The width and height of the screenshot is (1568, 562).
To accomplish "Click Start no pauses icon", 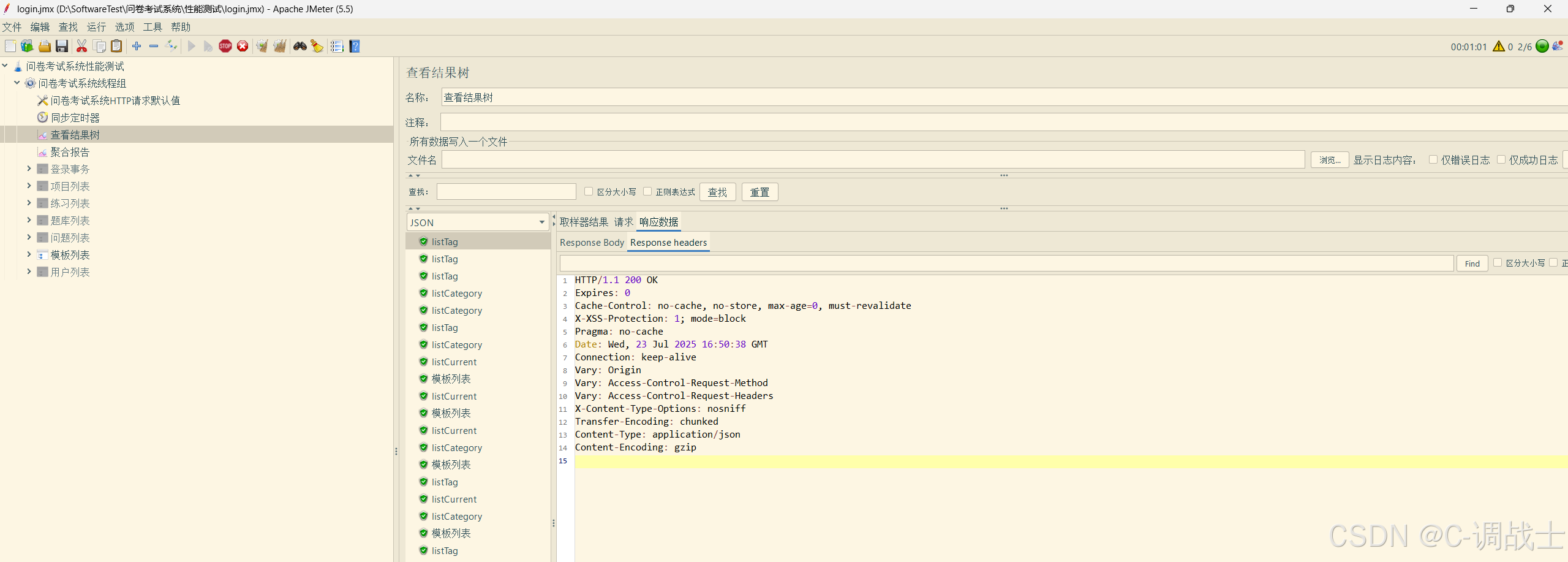I will 208,47.
